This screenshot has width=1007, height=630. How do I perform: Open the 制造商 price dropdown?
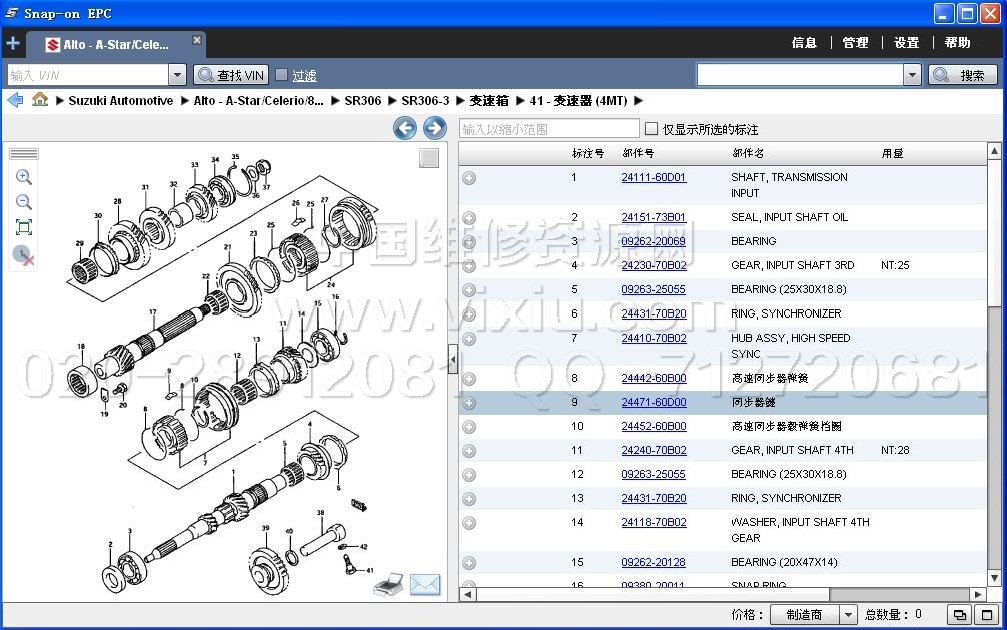point(847,615)
